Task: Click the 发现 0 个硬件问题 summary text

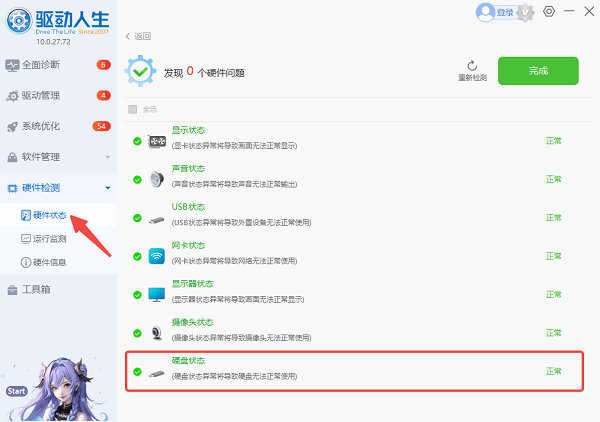Action: (x=204, y=72)
